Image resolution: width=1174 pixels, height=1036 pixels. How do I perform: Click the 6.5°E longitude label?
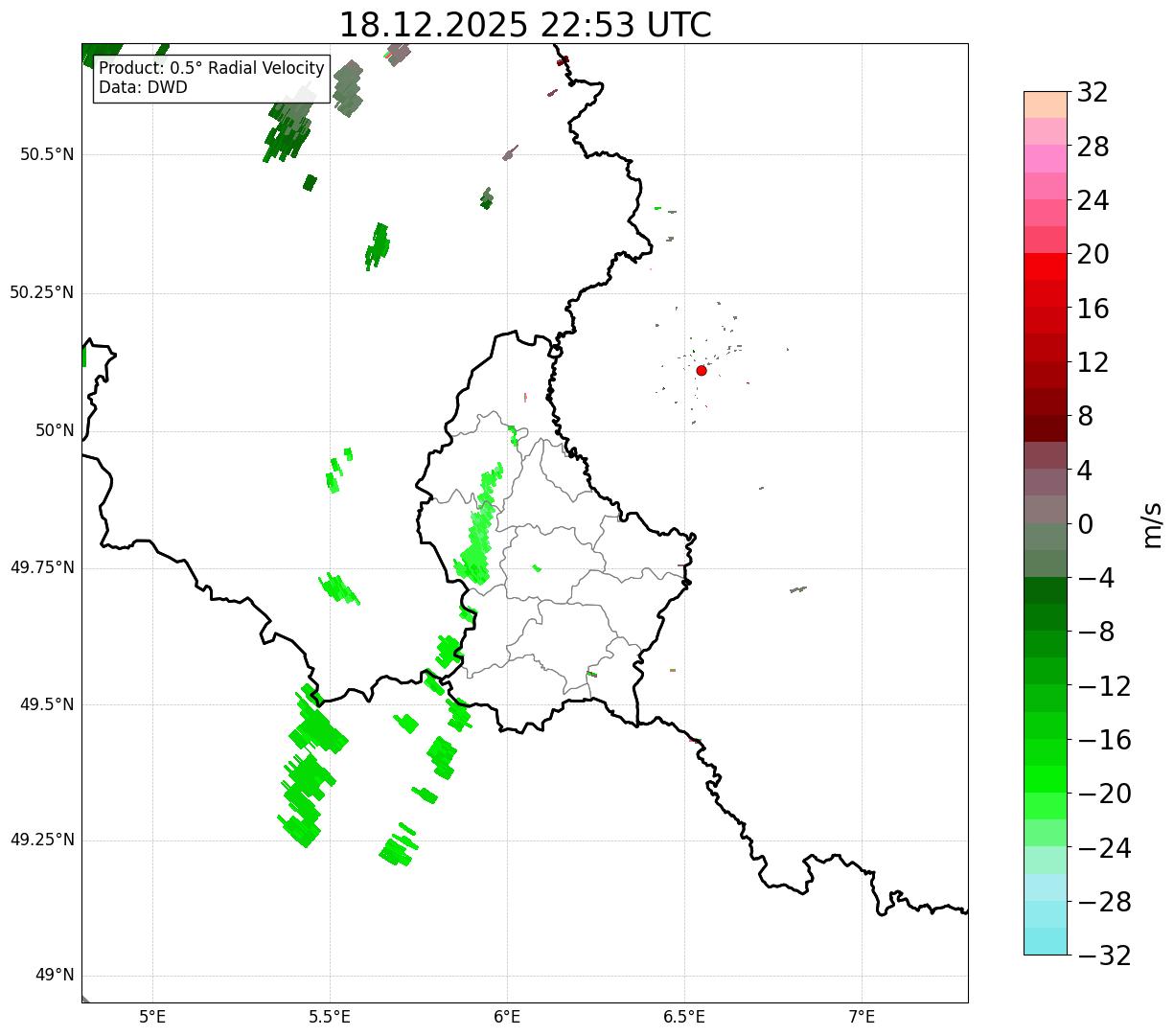(684, 1017)
